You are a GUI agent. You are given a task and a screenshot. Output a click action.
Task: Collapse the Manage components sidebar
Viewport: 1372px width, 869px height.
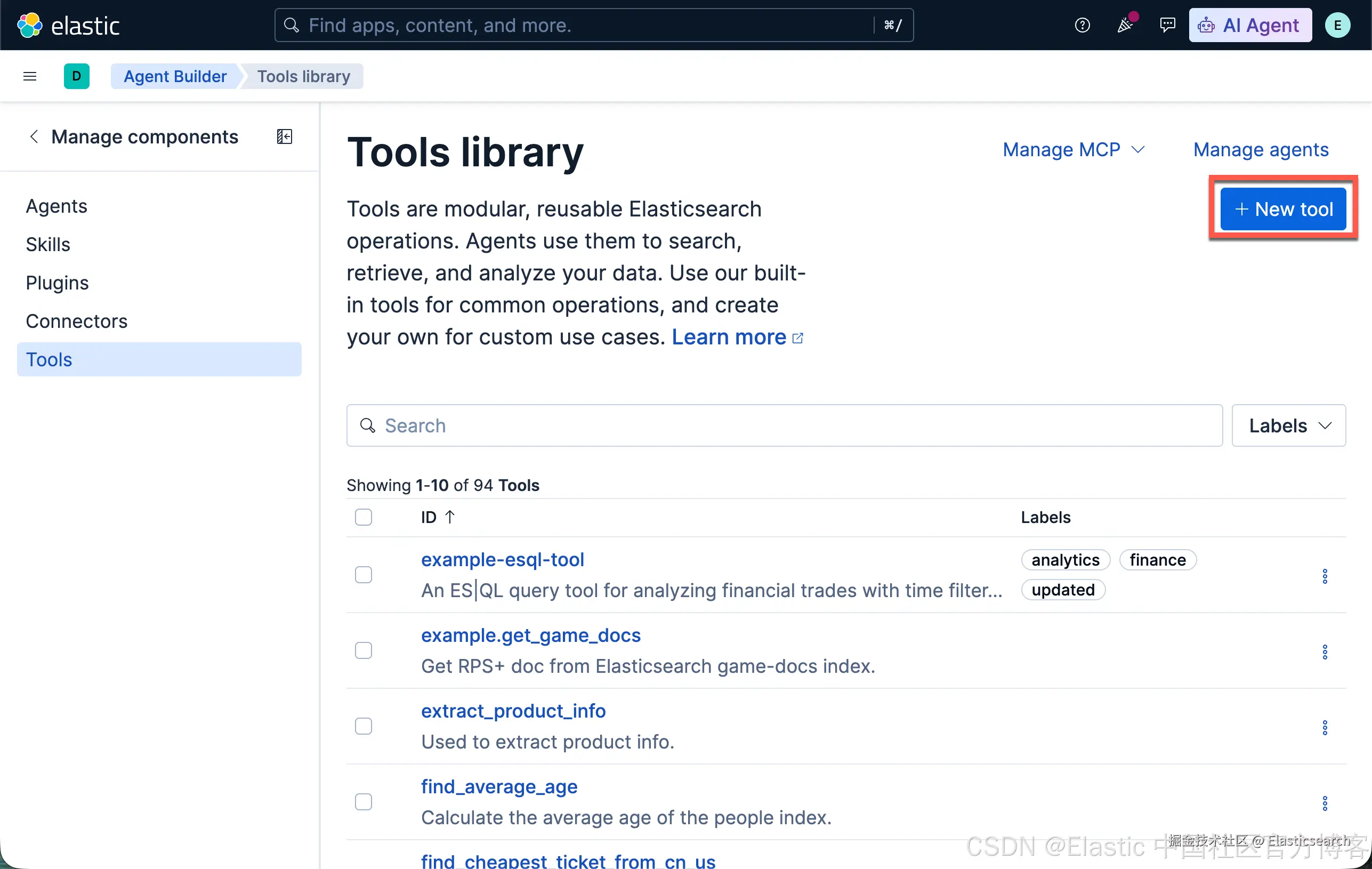[x=284, y=137]
